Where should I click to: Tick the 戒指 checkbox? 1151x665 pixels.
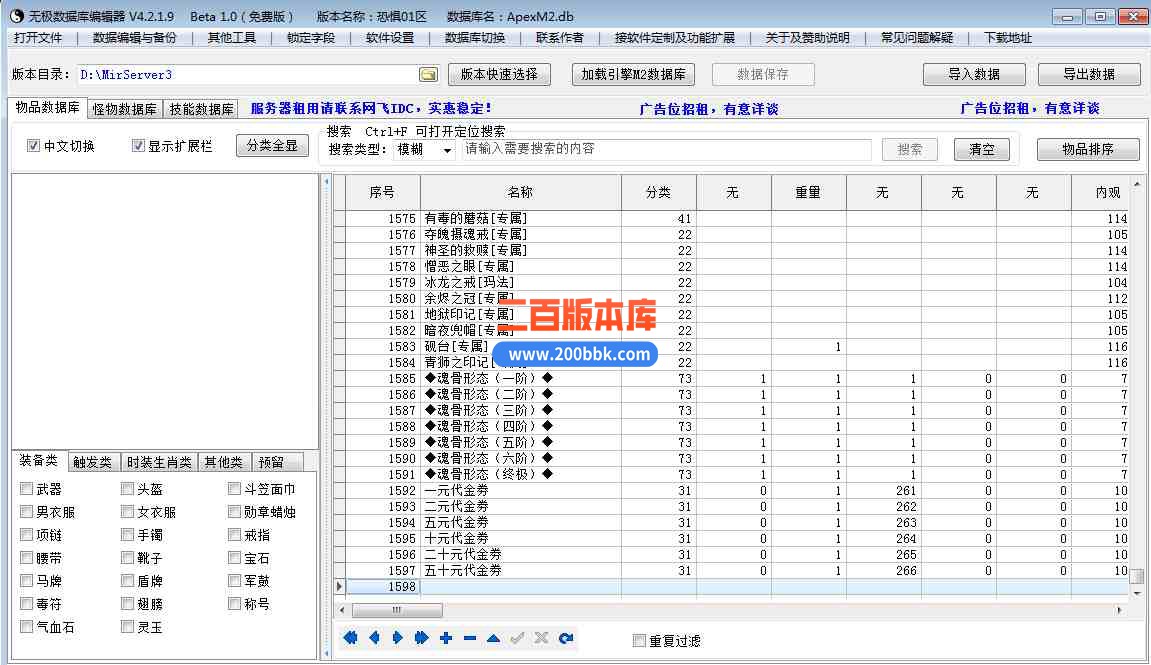click(234, 534)
